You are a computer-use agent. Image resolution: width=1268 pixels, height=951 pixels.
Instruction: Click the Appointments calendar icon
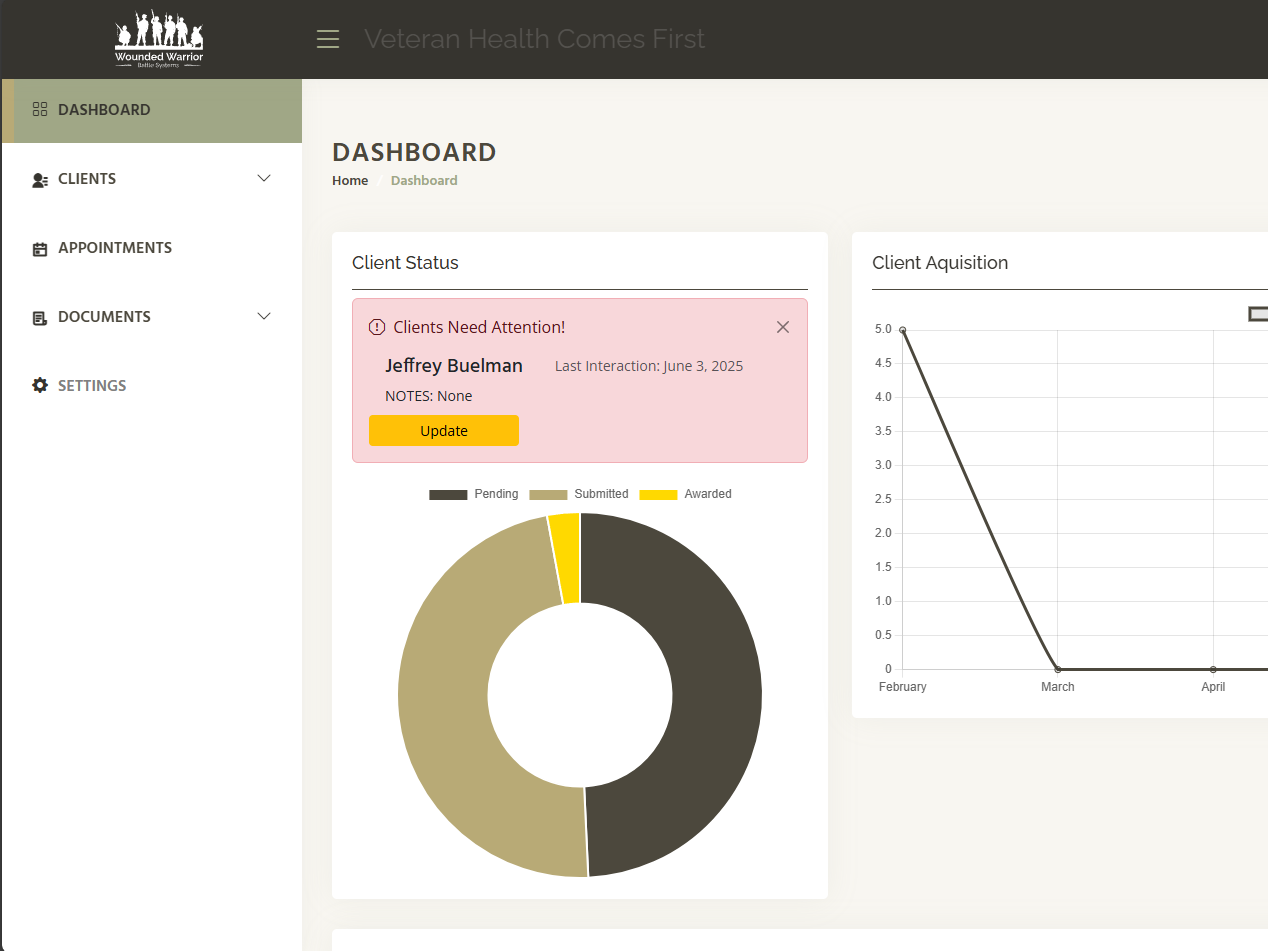click(x=40, y=248)
